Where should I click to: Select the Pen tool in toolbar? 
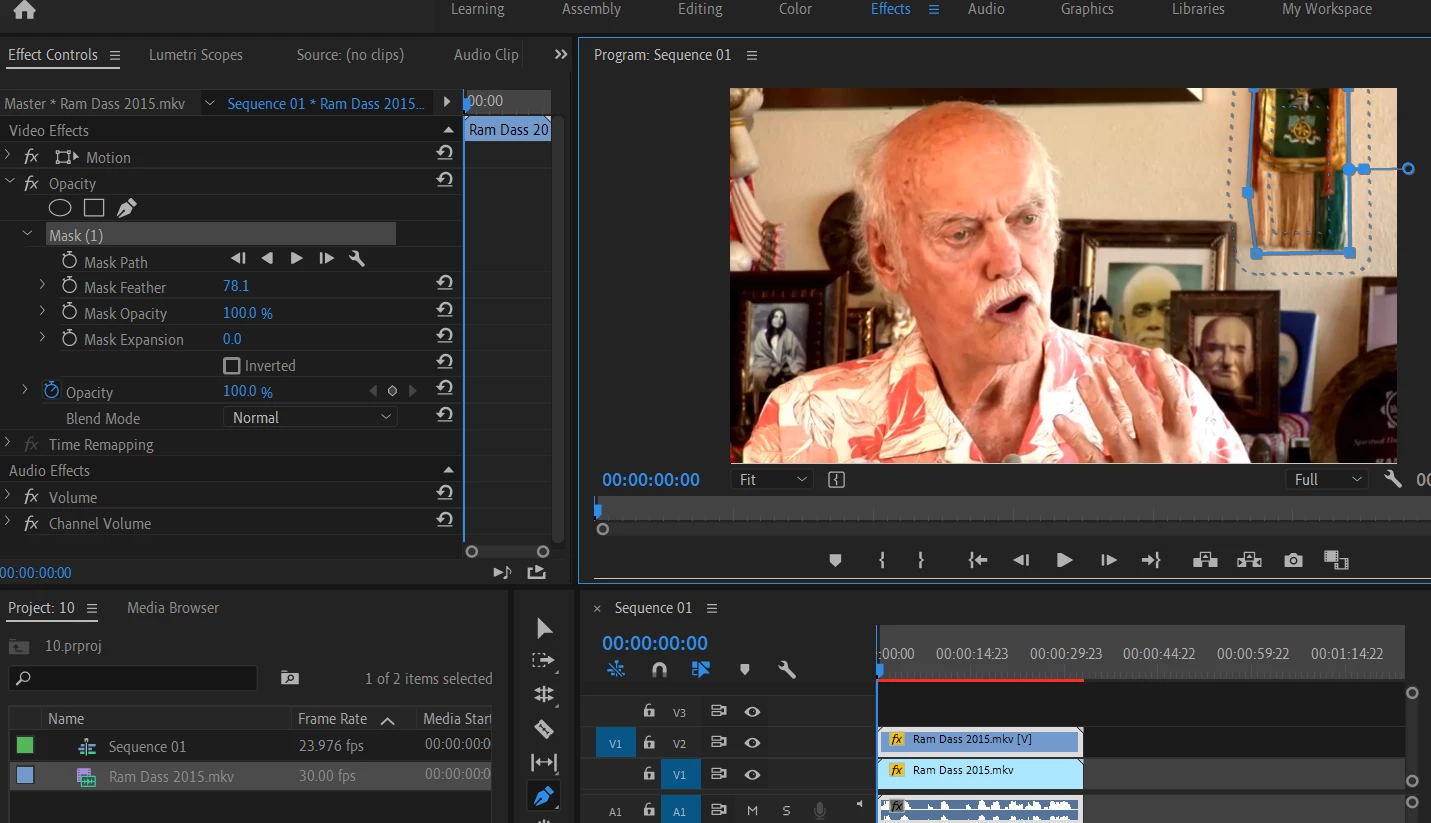click(544, 797)
